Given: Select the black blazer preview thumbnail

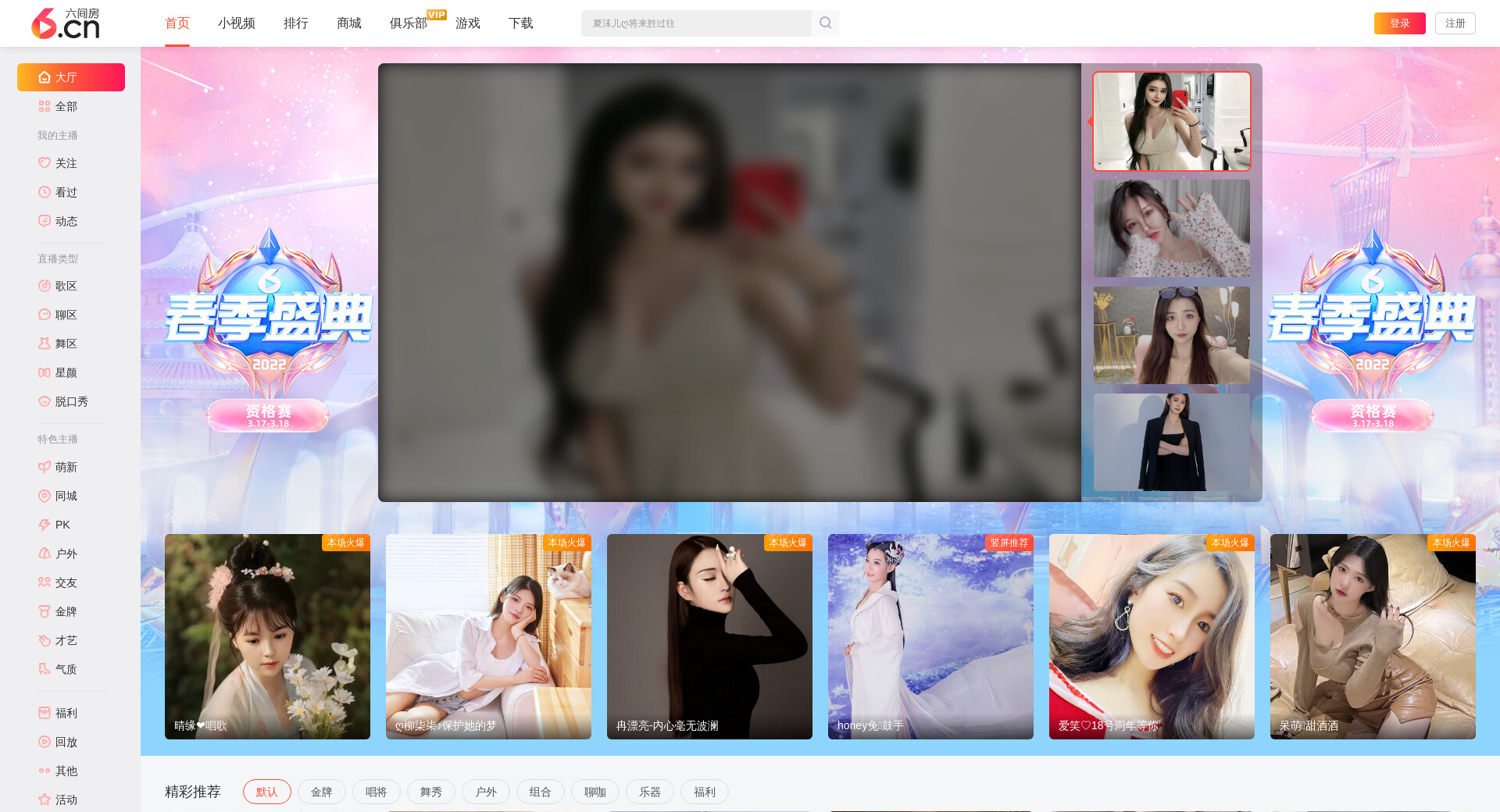Looking at the screenshot, I should point(1171,442).
